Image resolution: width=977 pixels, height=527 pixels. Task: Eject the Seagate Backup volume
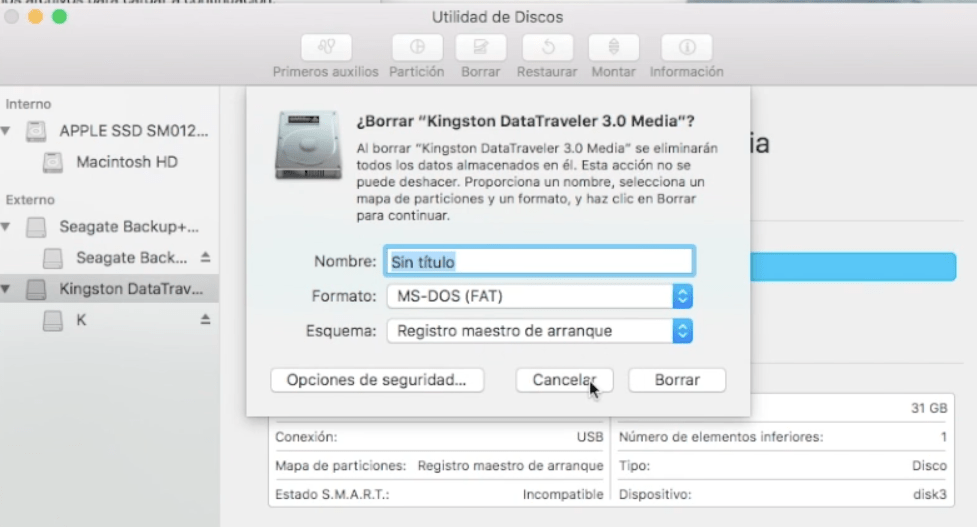(x=205, y=258)
